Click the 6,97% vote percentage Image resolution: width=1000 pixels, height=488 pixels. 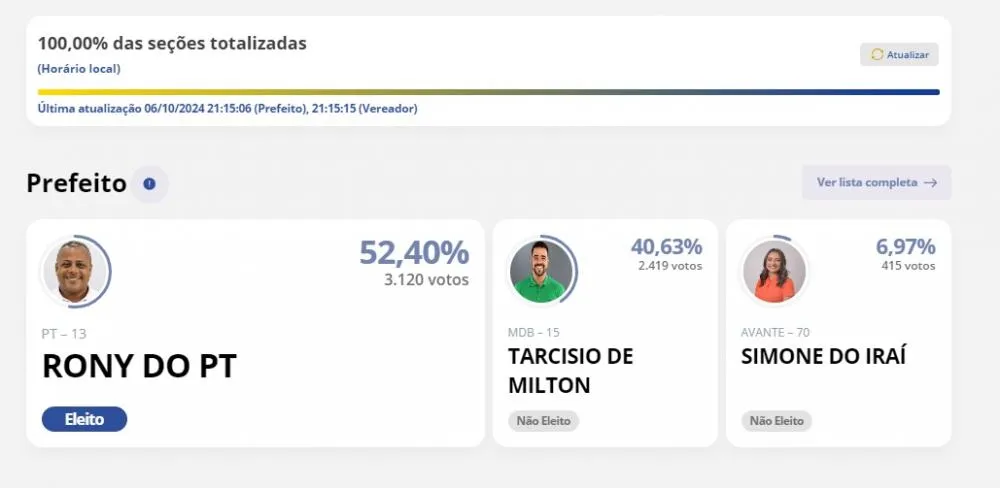click(x=906, y=246)
